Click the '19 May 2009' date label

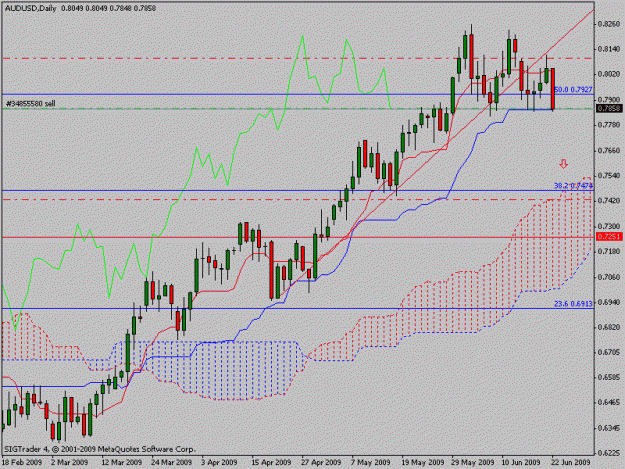click(423, 463)
